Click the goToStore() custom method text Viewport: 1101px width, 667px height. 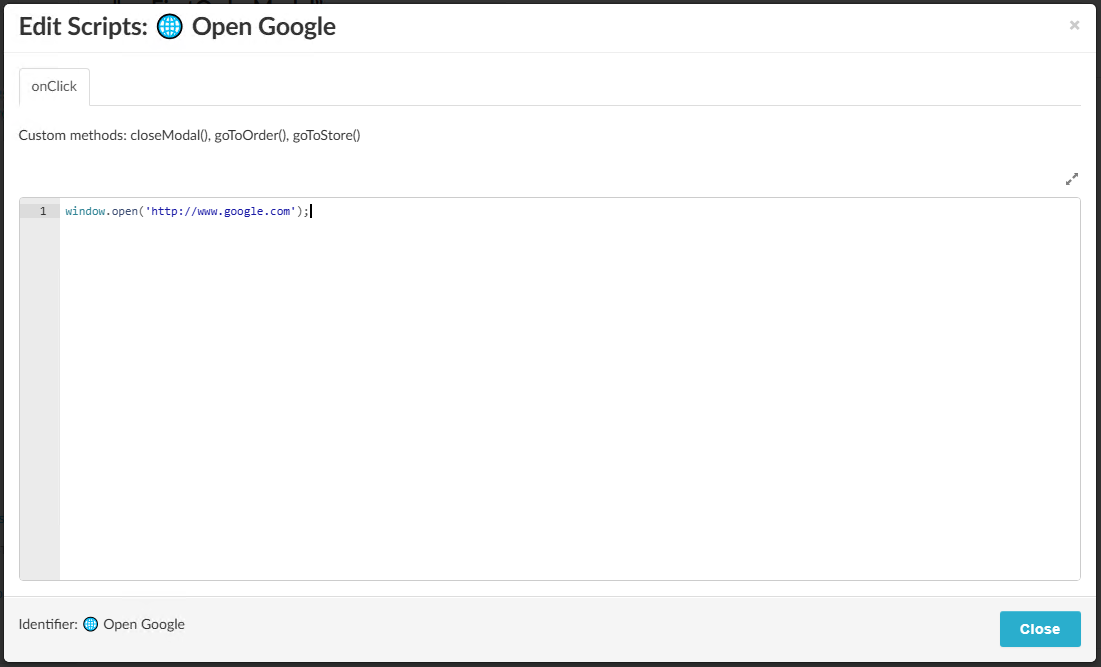coord(328,134)
